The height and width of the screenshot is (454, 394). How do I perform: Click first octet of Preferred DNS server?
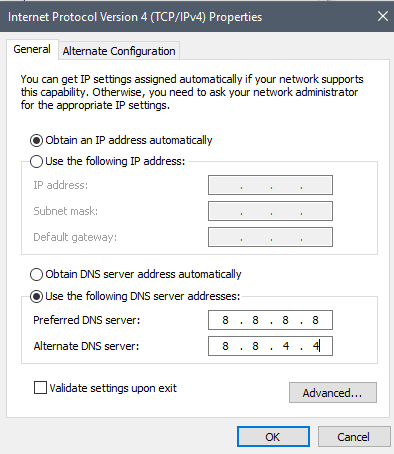tap(225, 320)
